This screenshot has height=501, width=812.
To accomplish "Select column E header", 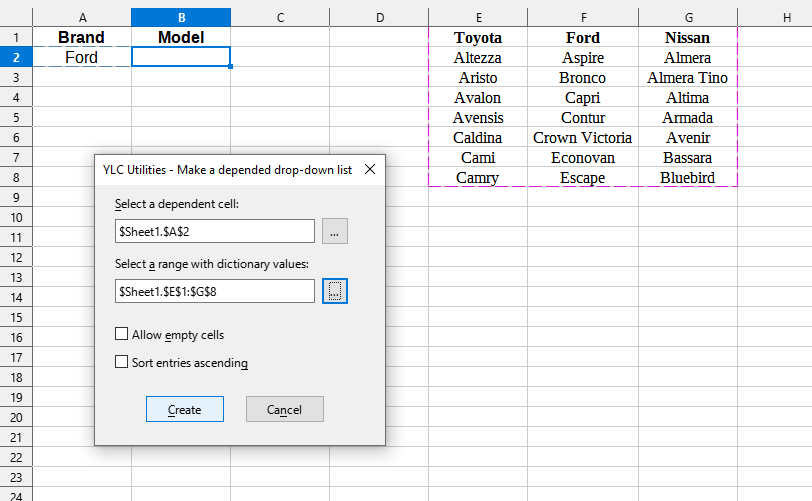I will click(478, 18).
